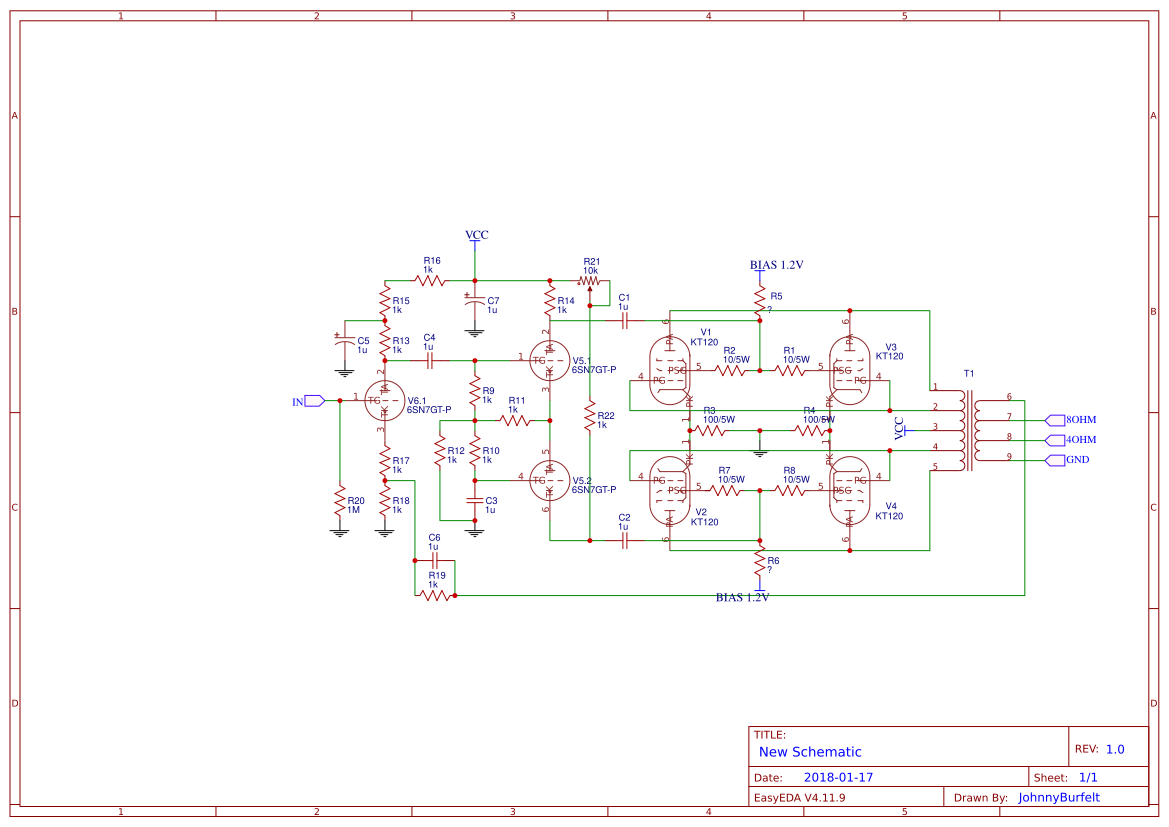This screenshot has width=1169, height=827.
Task: Click the R9 resistor label text
Action: [488, 391]
